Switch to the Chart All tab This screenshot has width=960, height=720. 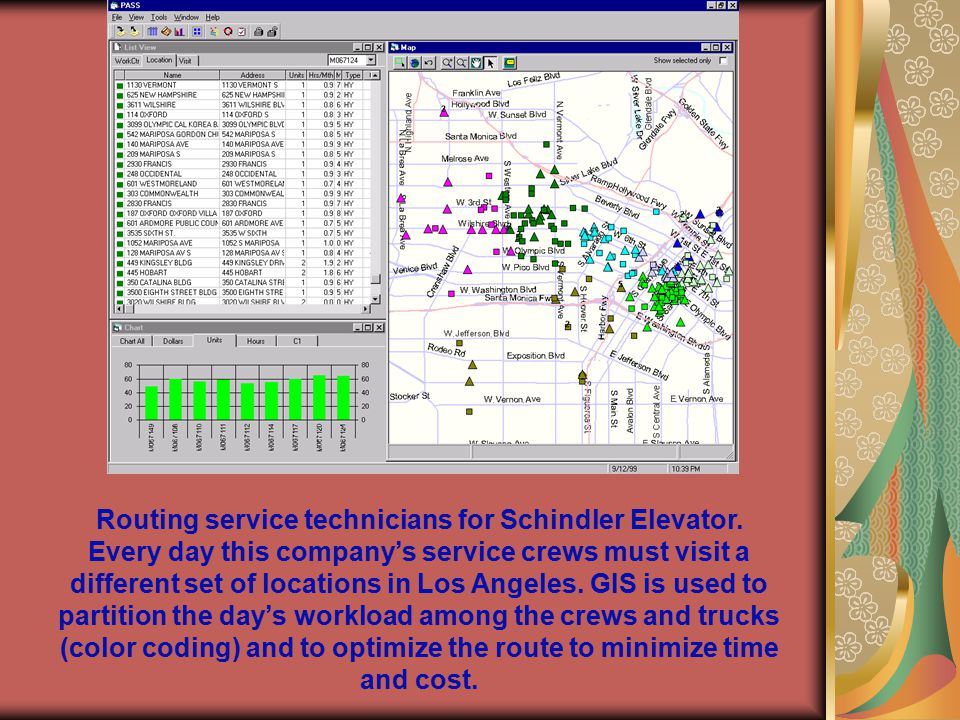tap(132, 341)
